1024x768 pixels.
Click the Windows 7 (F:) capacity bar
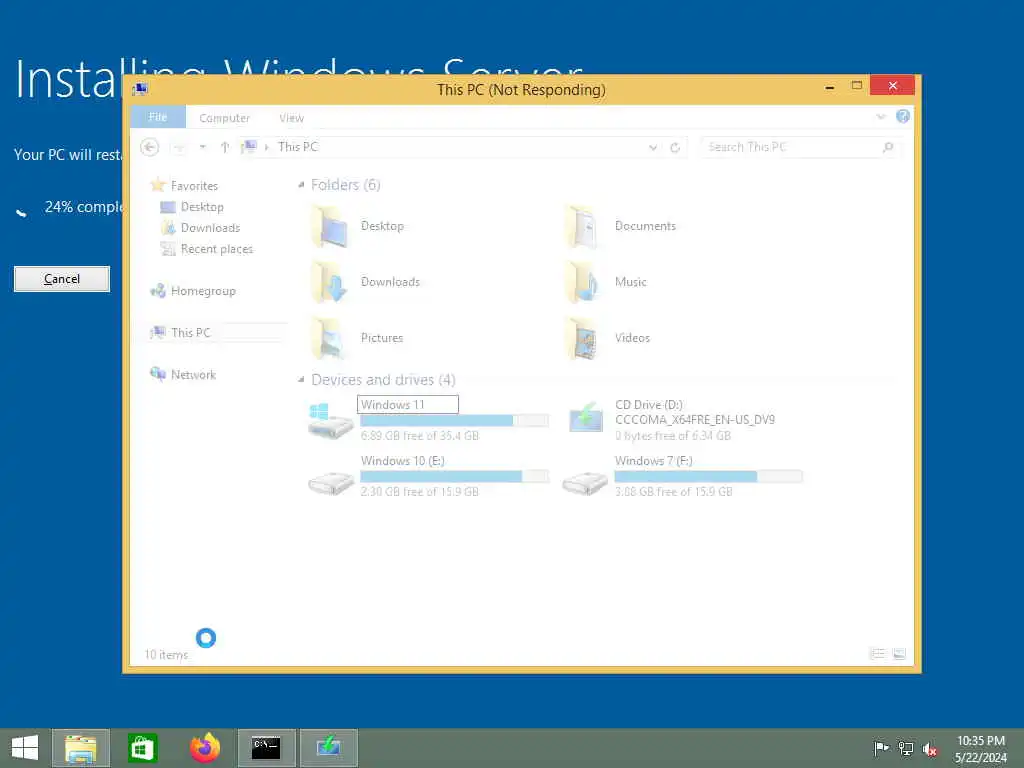tap(709, 476)
